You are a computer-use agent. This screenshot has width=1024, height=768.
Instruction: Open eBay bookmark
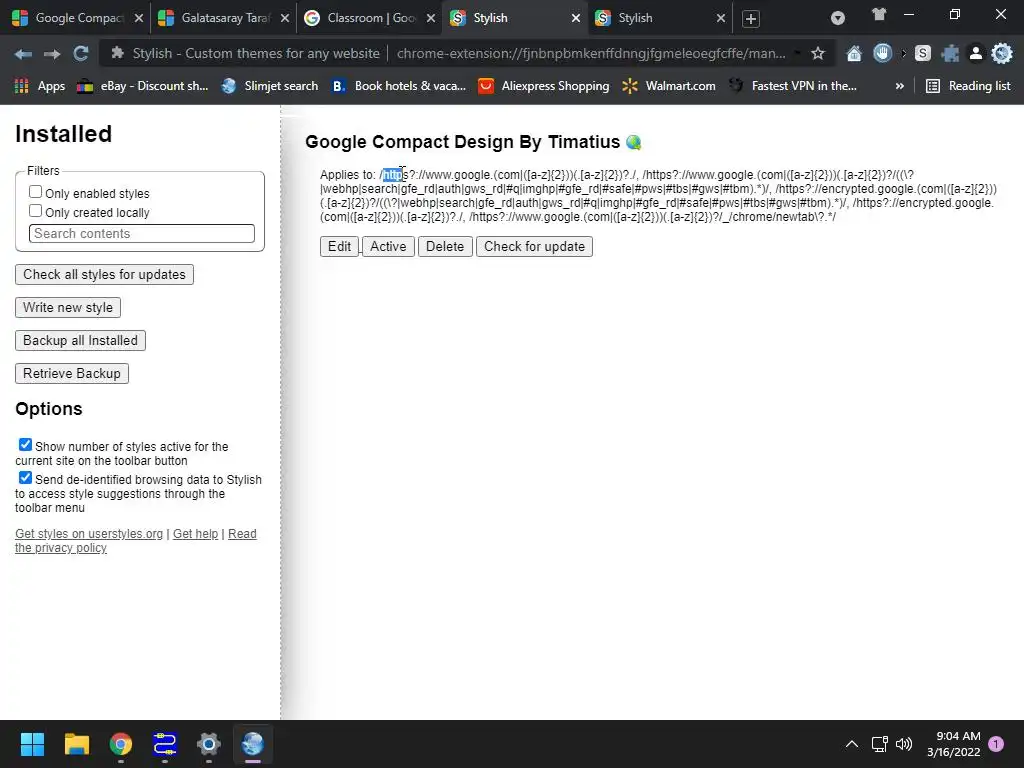click(143, 86)
